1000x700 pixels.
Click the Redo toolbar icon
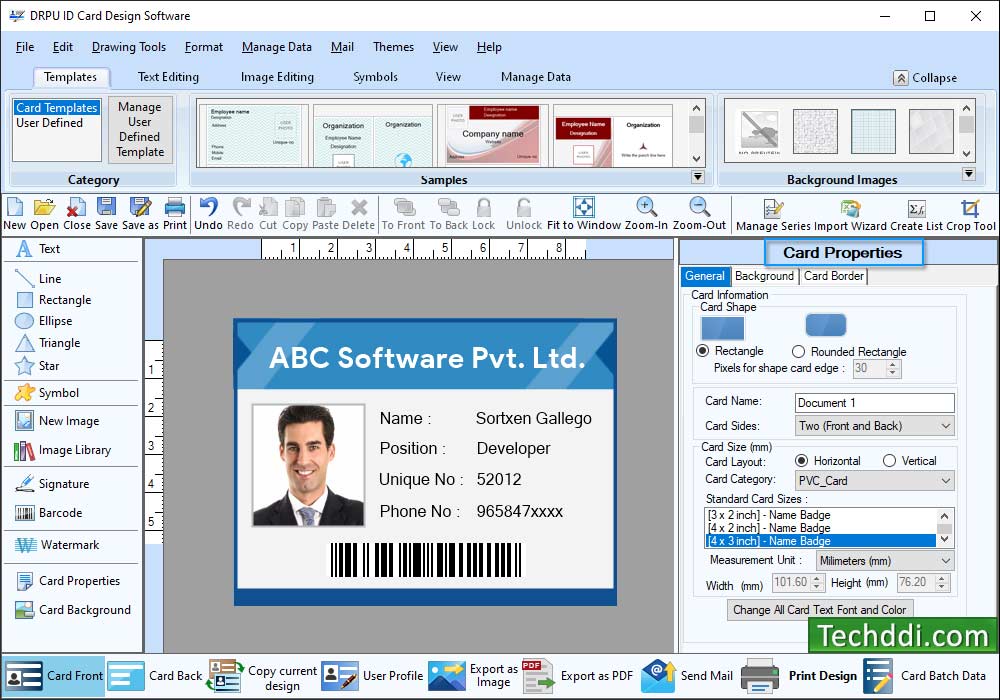(x=240, y=207)
